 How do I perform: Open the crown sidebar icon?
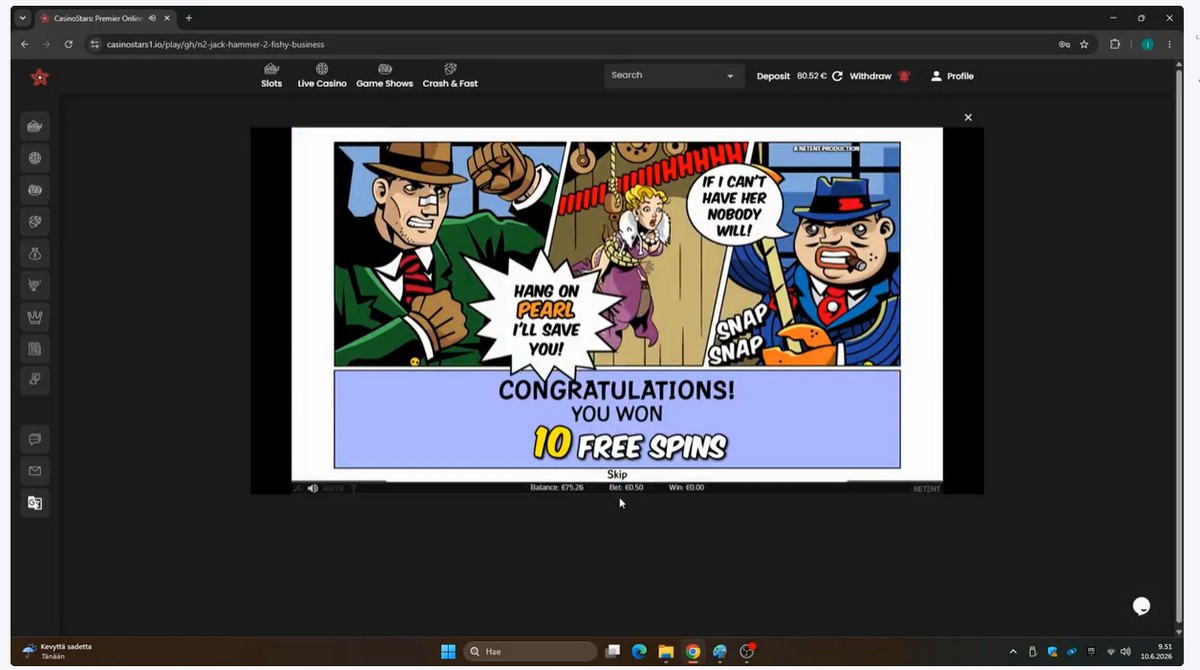coord(35,317)
